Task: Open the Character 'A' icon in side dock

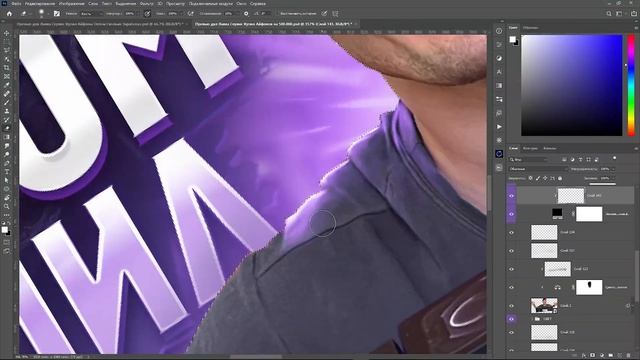Action: [499, 72]
